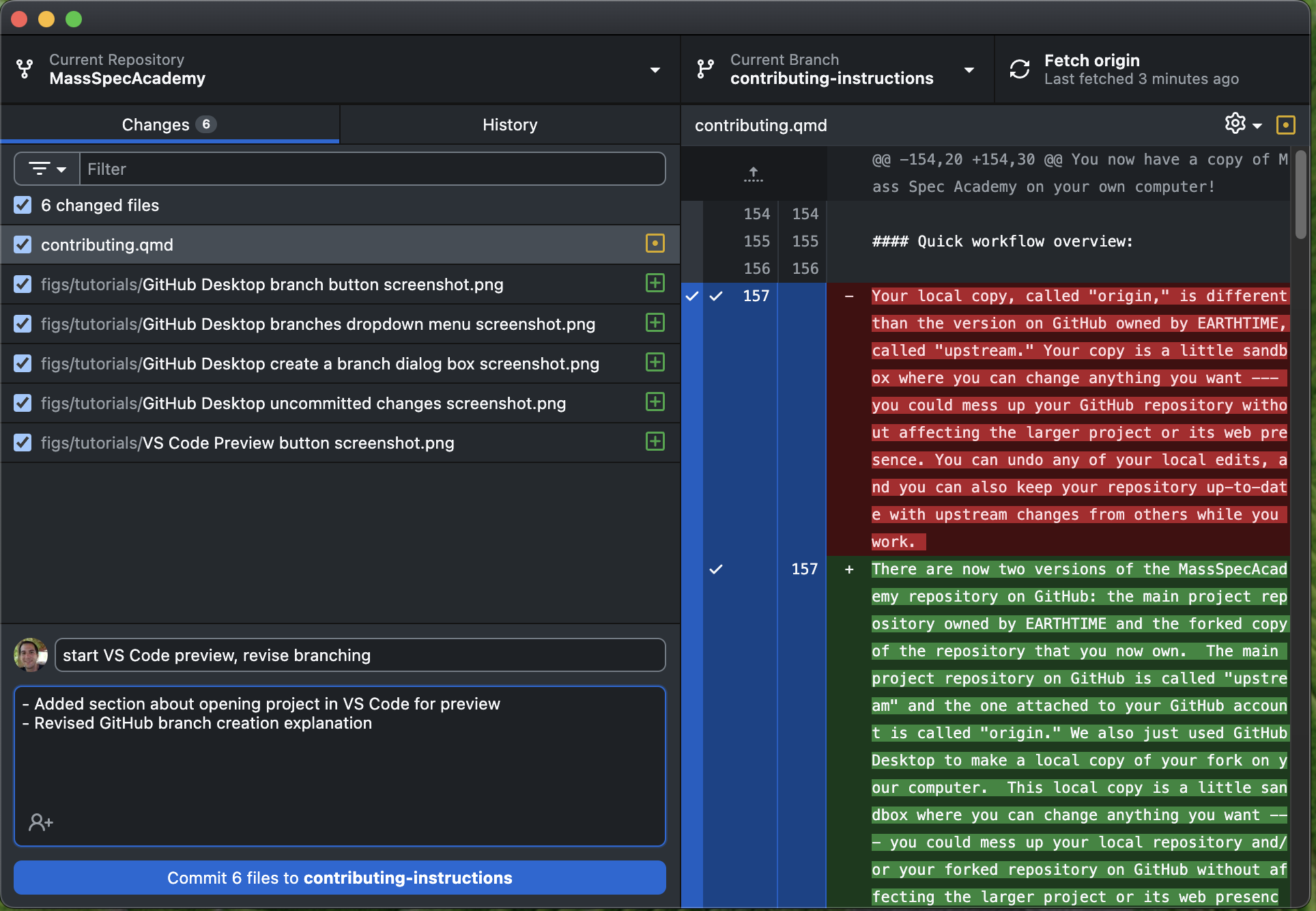Open dropdown arrow next to diff settings gear

point(1257,126)
